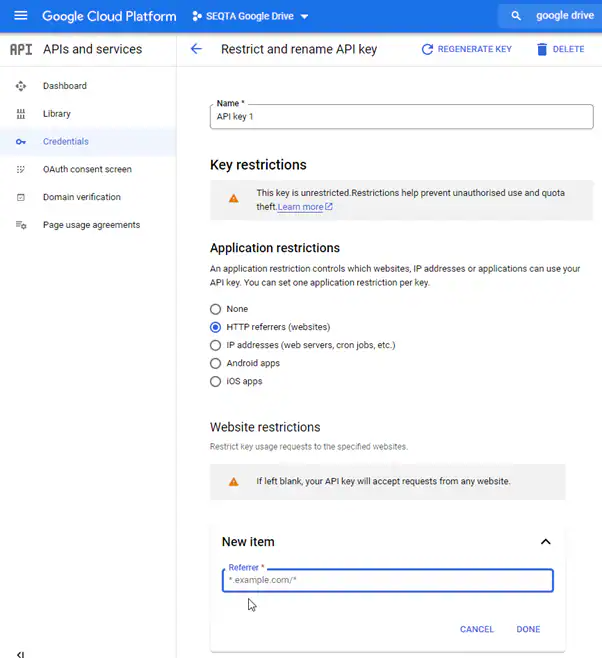Click the APIs and services heading
The height and width of the screenshot is (658, 602).
click(92, 49)
